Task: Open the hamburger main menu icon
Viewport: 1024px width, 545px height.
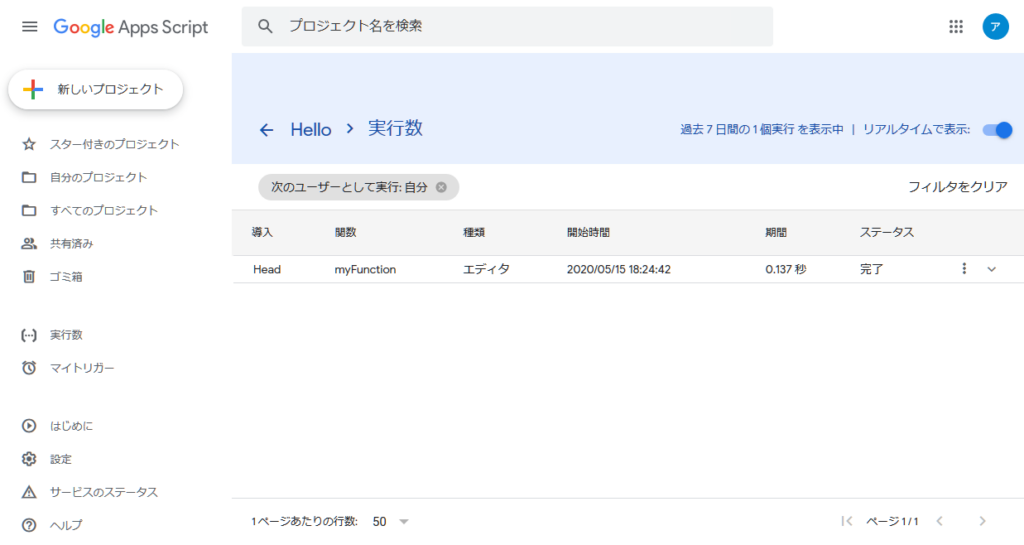Action: [29, 27]
